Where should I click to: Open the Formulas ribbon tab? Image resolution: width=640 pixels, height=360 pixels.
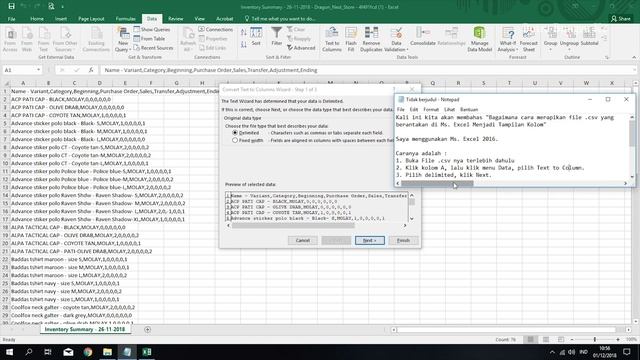[x=125, y=19]
